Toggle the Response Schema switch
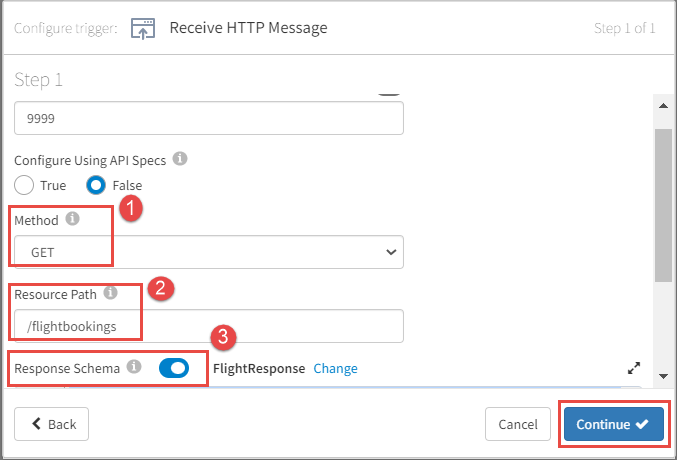 pyautogui.click(x=174, y=368)
